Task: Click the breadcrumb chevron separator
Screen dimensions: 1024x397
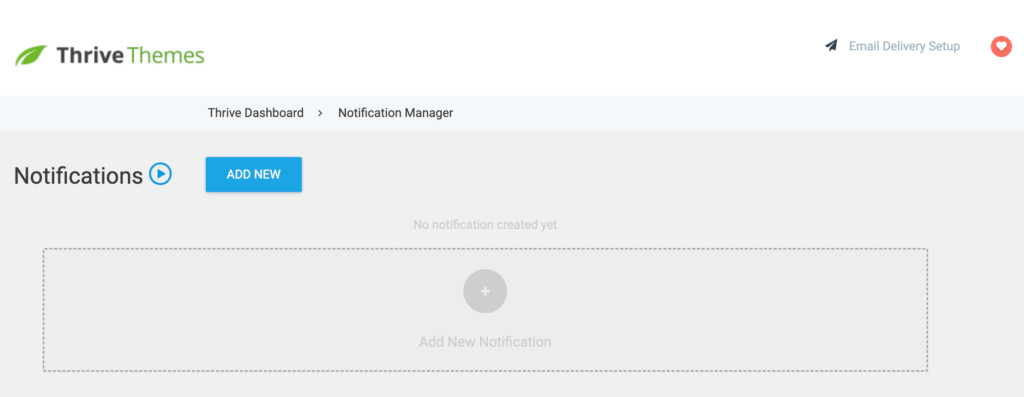Action: 321,113
